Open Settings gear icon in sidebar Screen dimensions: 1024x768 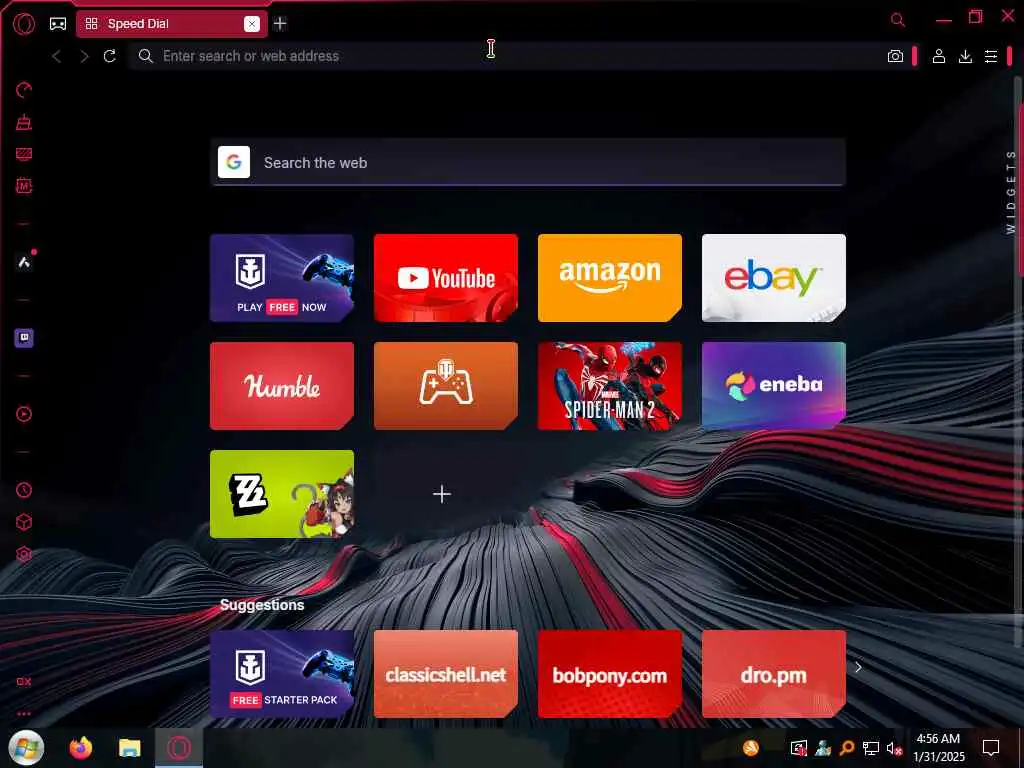coord(24,554)
